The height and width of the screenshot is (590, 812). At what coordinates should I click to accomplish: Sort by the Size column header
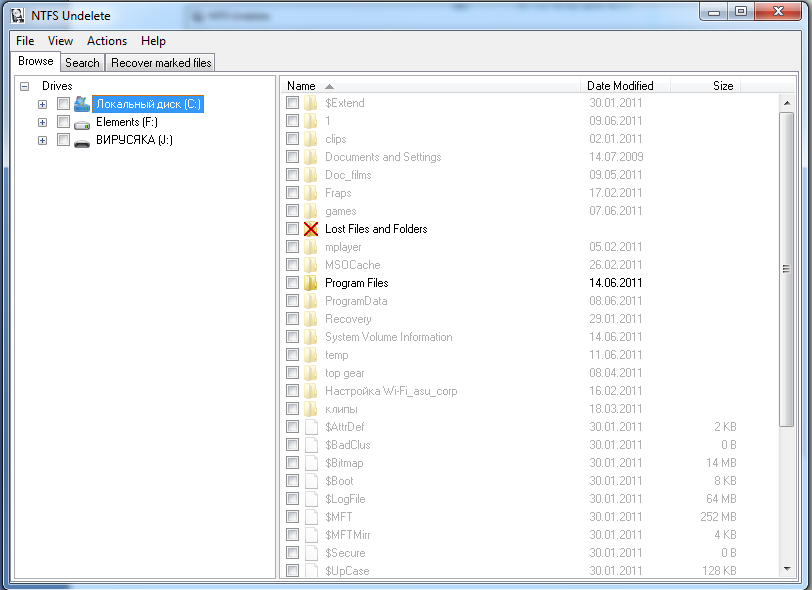(705, 86)
